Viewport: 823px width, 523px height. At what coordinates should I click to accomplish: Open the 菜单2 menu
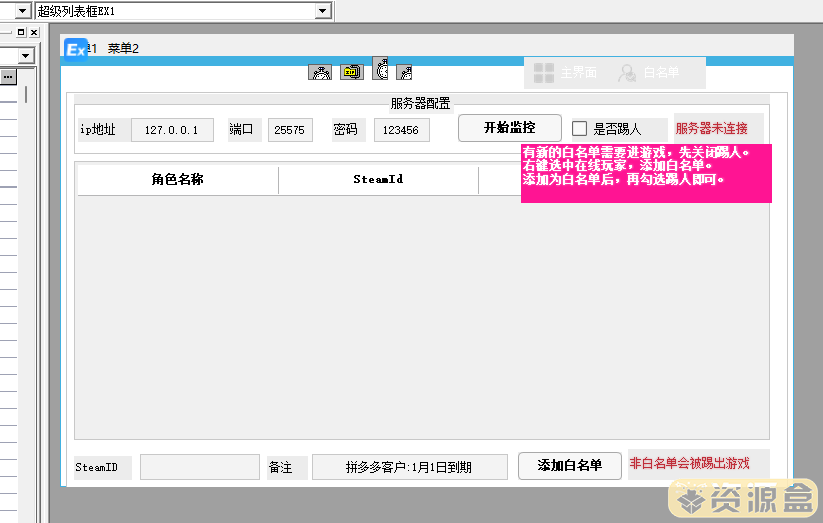123,48
